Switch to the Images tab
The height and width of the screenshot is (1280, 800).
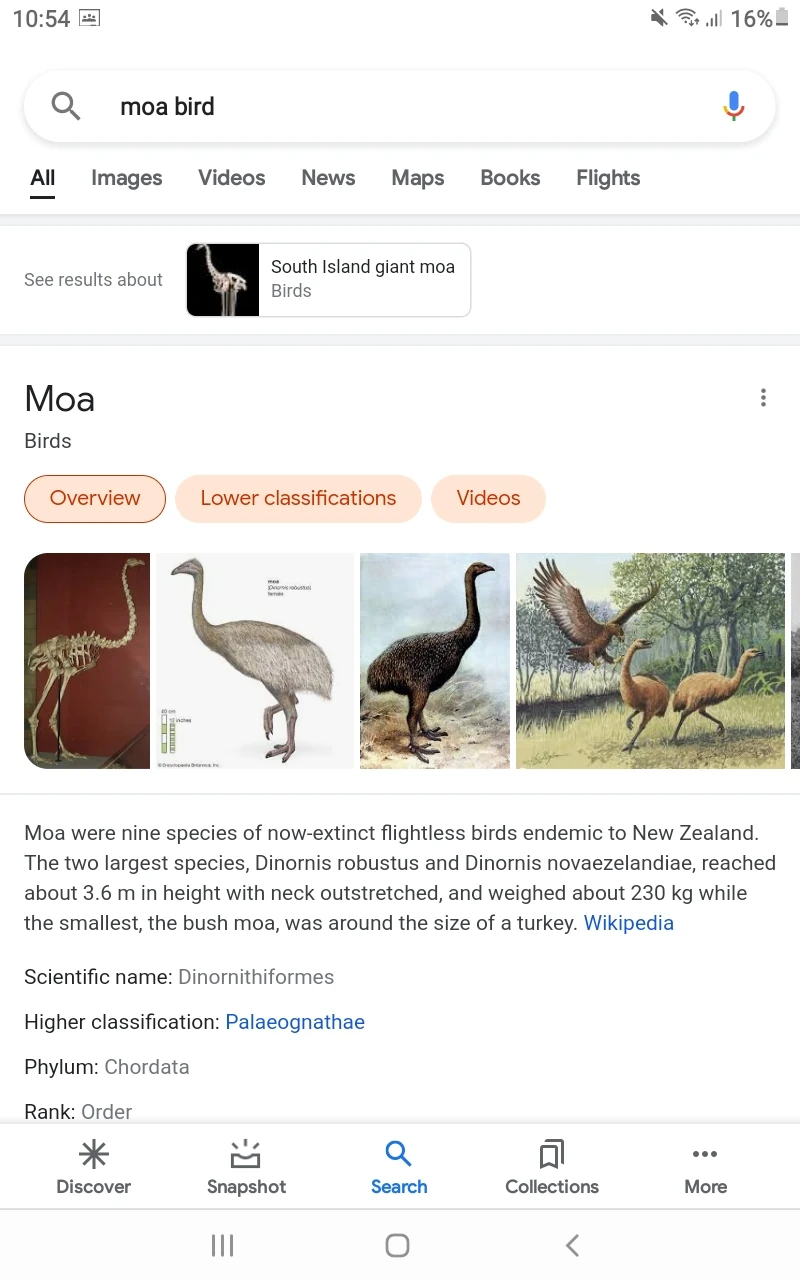point(126,178)
